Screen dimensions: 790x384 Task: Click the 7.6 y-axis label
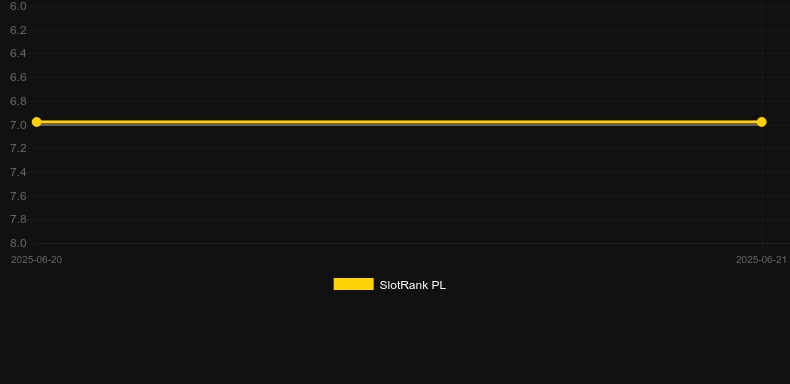click(18, 196)
